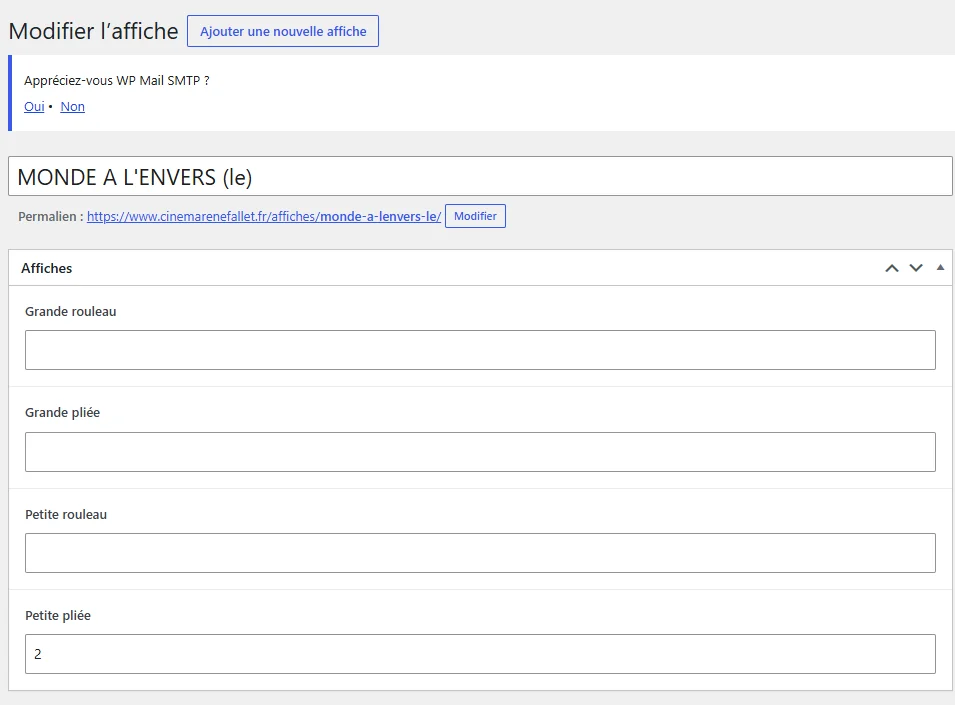Answer Non to the WP Mail SMTP notice

coord(72,107)
